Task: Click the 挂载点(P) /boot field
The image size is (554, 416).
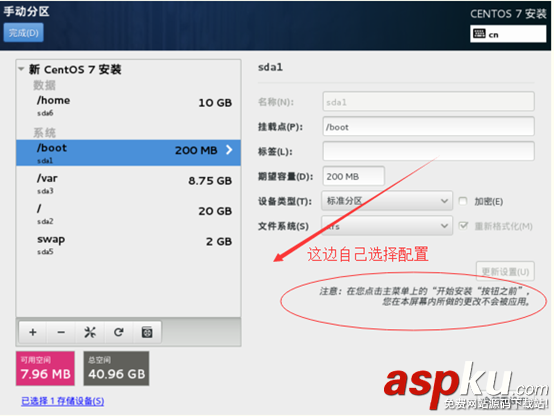Action: tap(428, 127)
